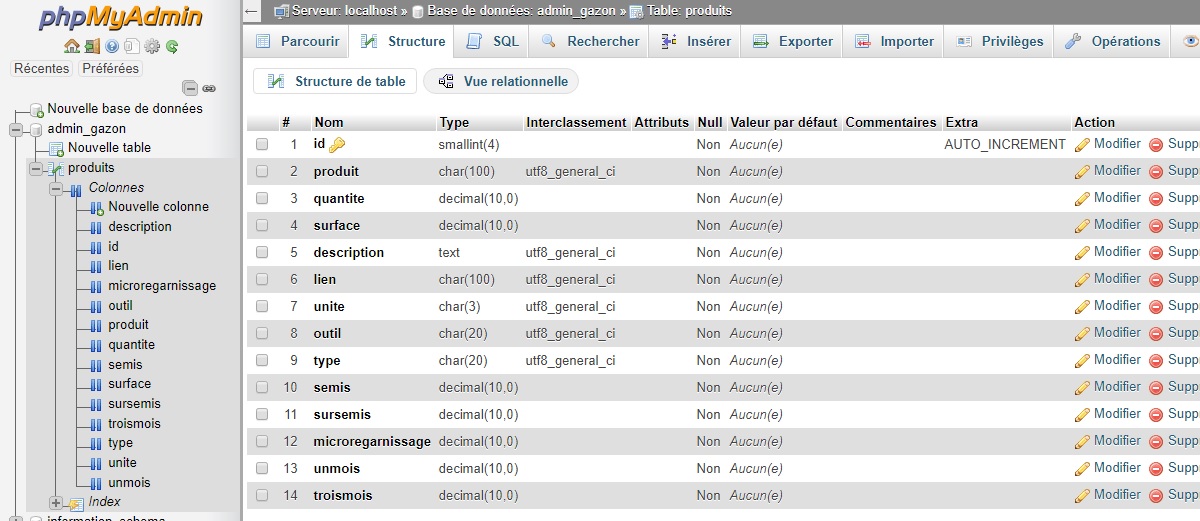Click pencil icon in semis row

pyautogui.click(x=1082, y=388)
